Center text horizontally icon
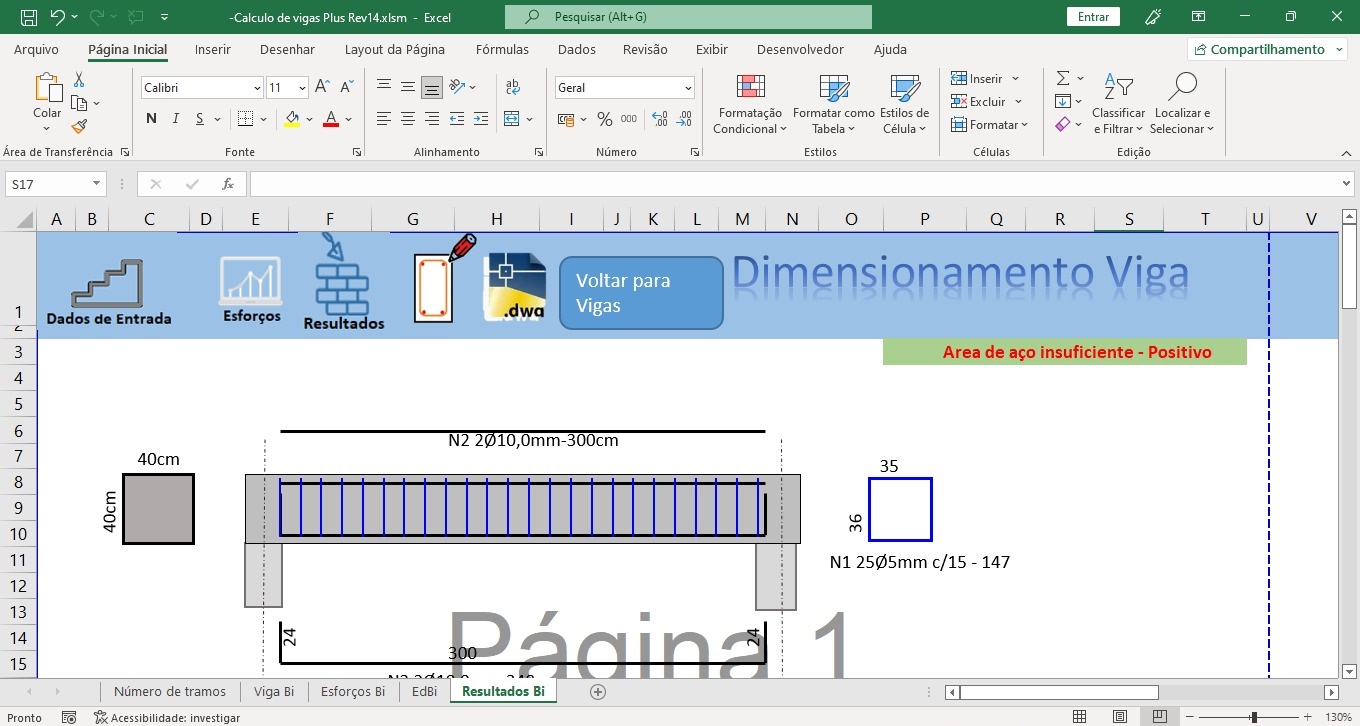The width and height of the screenshot is (1360, 726). click(407, 119)
